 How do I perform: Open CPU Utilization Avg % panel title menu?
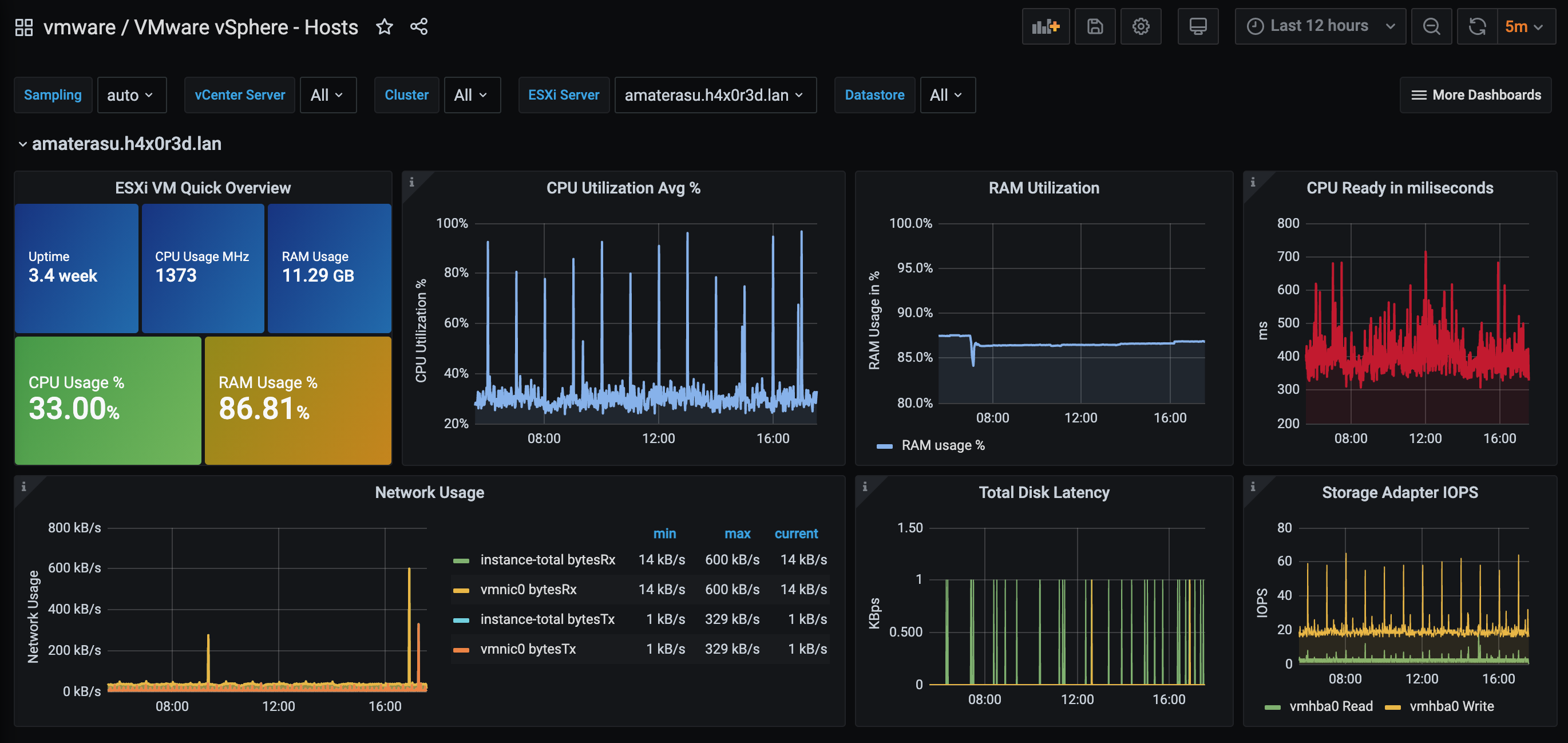pos(623,188)
